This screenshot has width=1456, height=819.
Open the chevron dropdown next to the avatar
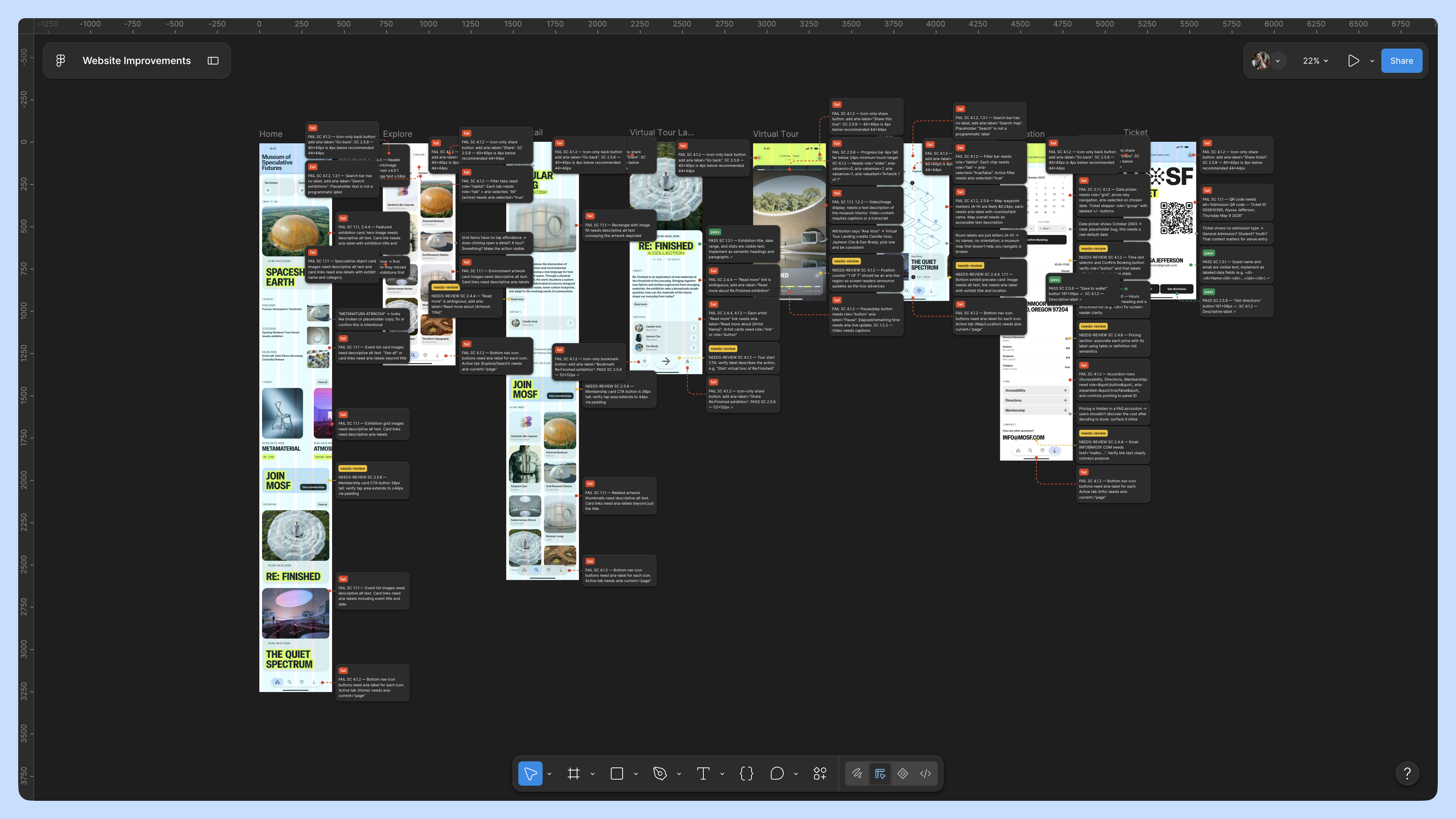point(1277,61)
